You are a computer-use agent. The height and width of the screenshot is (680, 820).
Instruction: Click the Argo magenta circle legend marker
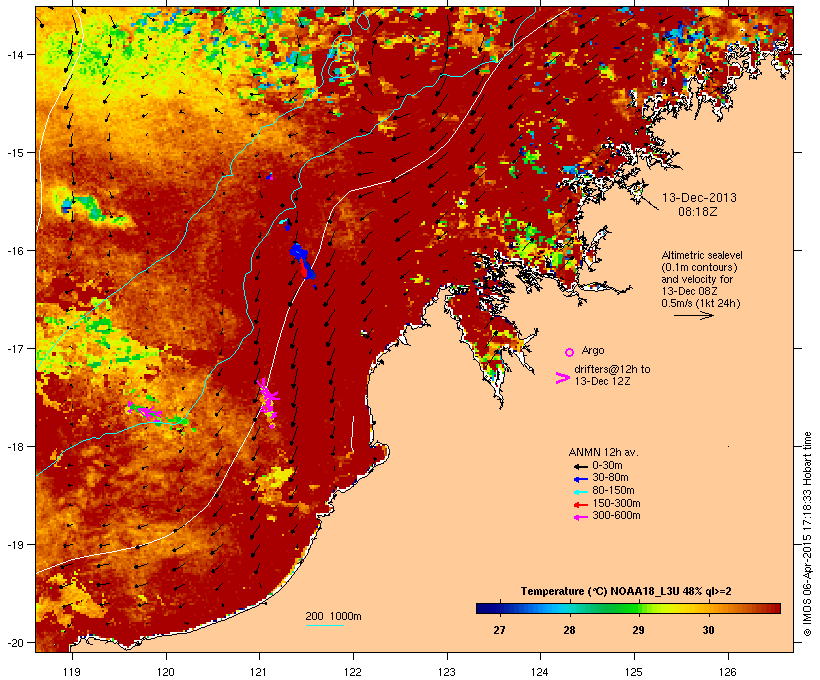tap(570, 353)
